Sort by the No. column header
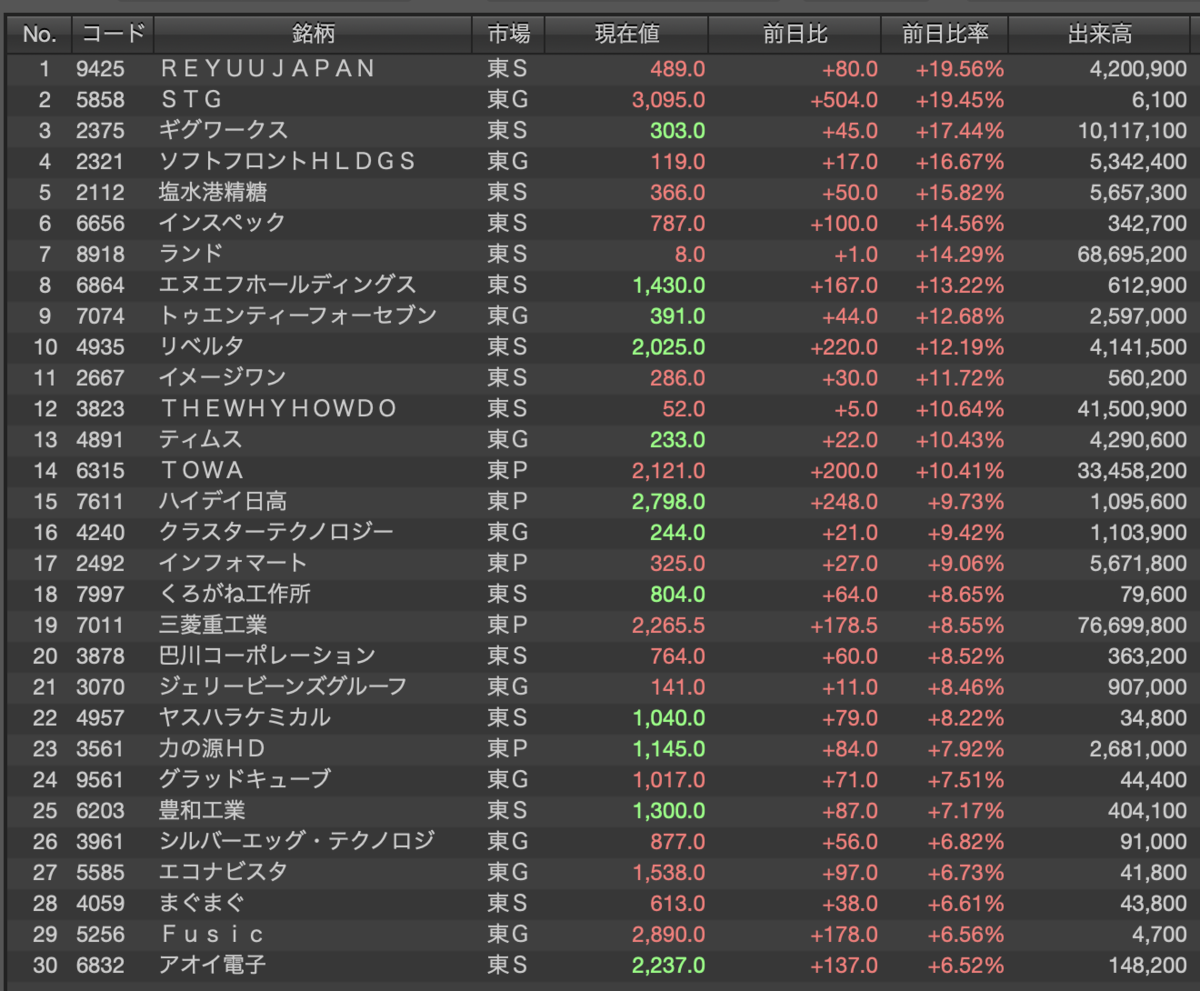 (38, 34)
